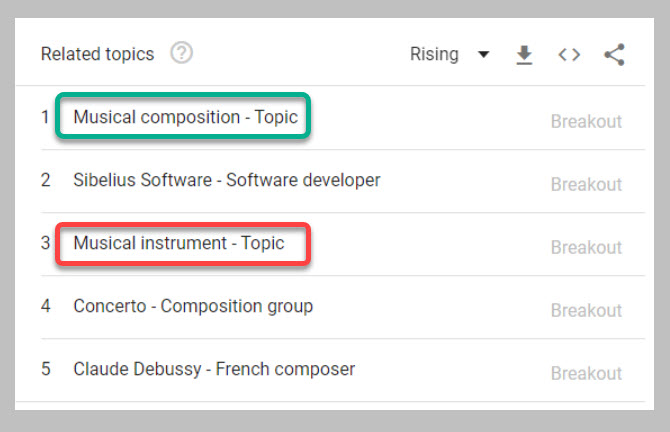Image resolution: width=670 pixels, height=432 pixels.
Task: Open the Rising sort dropdown
Action: pos(434,54)
